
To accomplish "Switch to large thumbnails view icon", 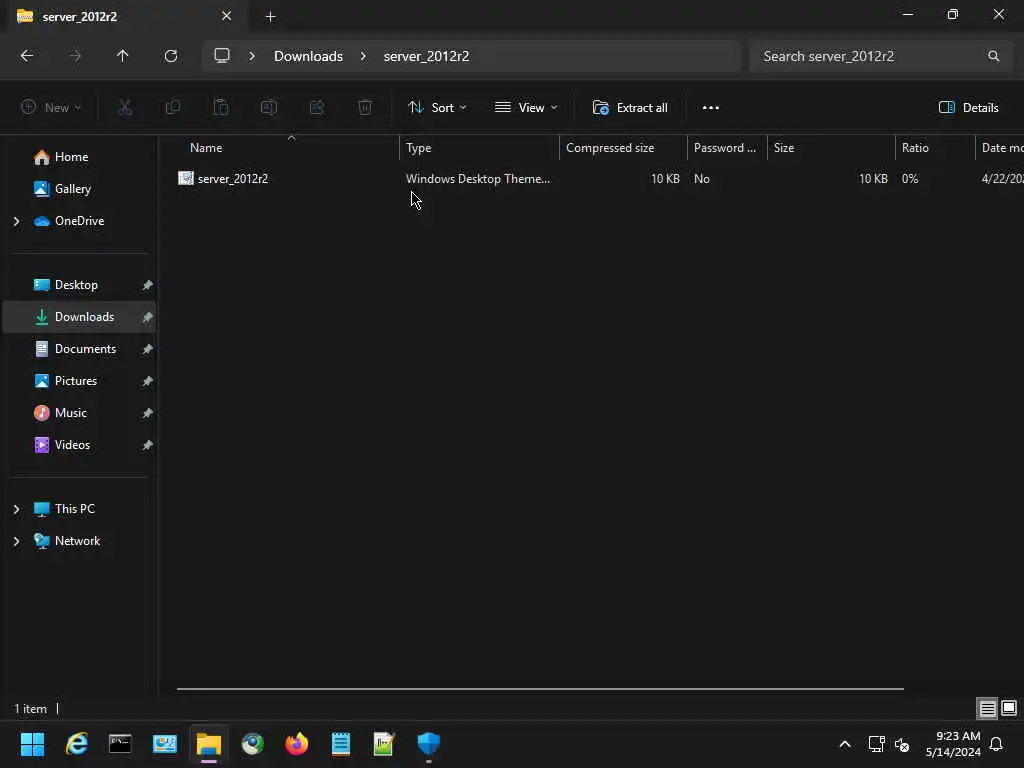I will pyautogui.click(x=1009, y=708).
